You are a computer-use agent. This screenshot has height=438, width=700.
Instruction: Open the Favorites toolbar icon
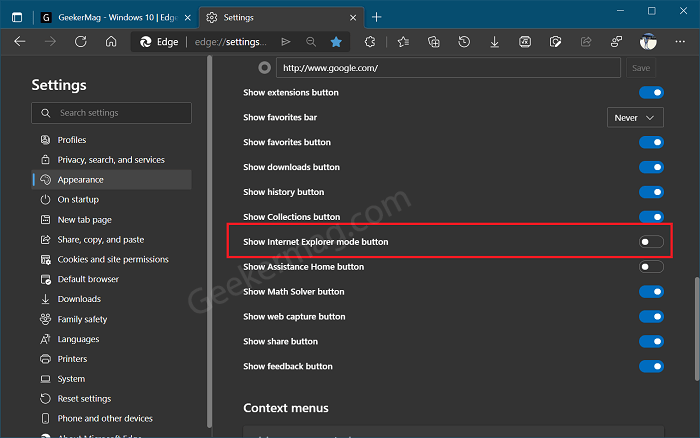pyautogui.click(x=403, y=42)
